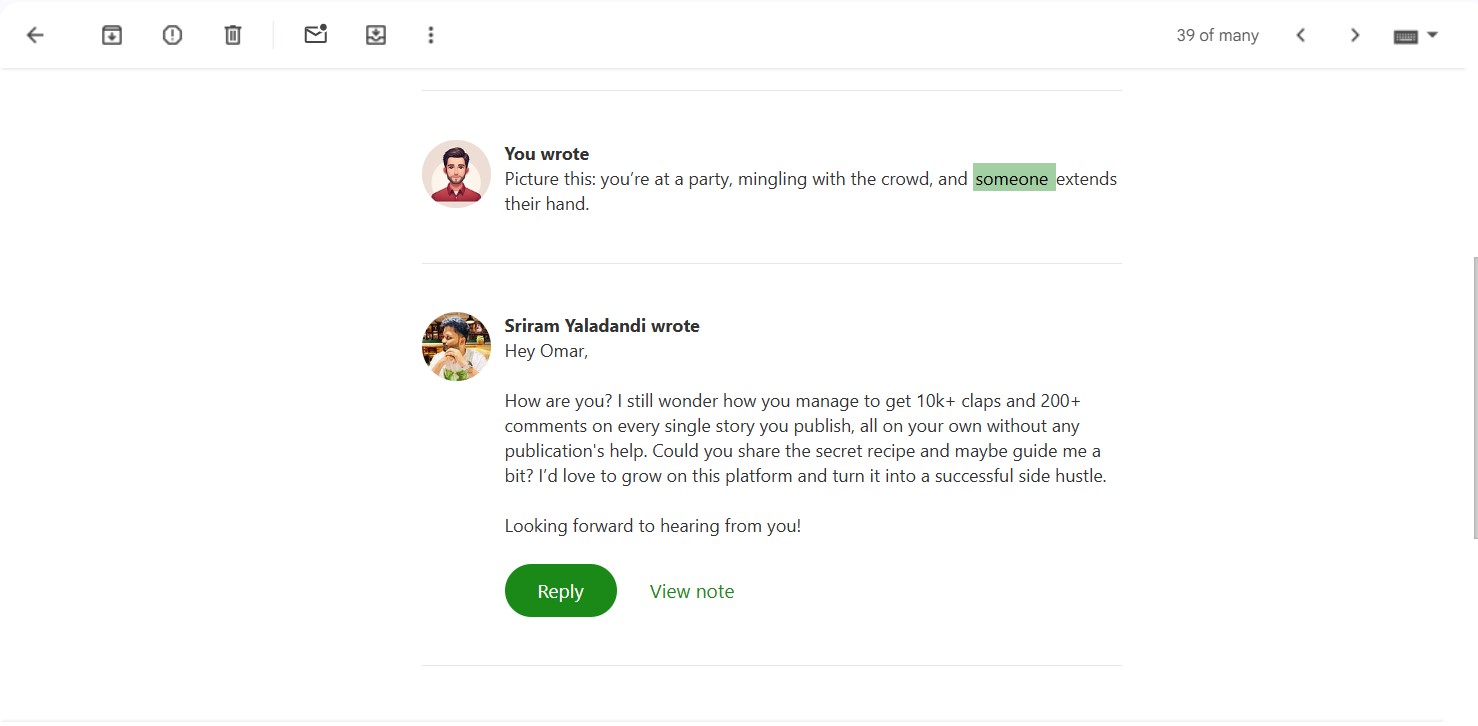
Task: Report this conversation as spam
Action: pyautogui.click(x=171, y=34)
